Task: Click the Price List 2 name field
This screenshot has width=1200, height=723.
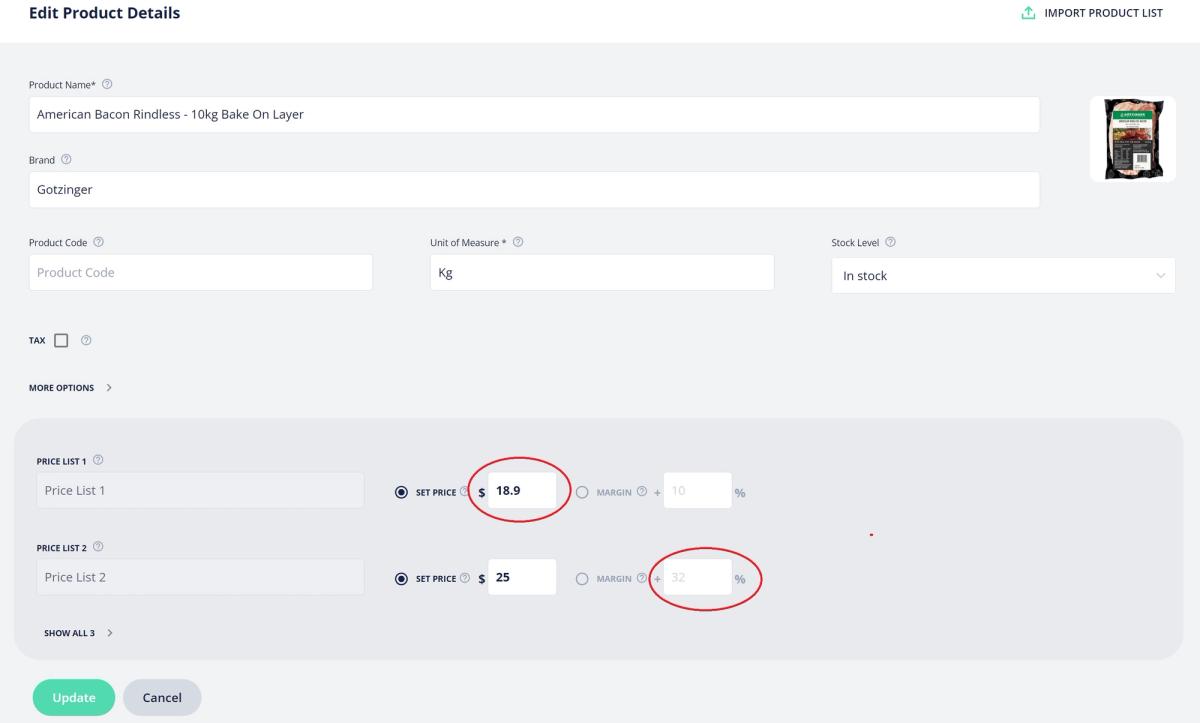Action: tap(200, 577)
